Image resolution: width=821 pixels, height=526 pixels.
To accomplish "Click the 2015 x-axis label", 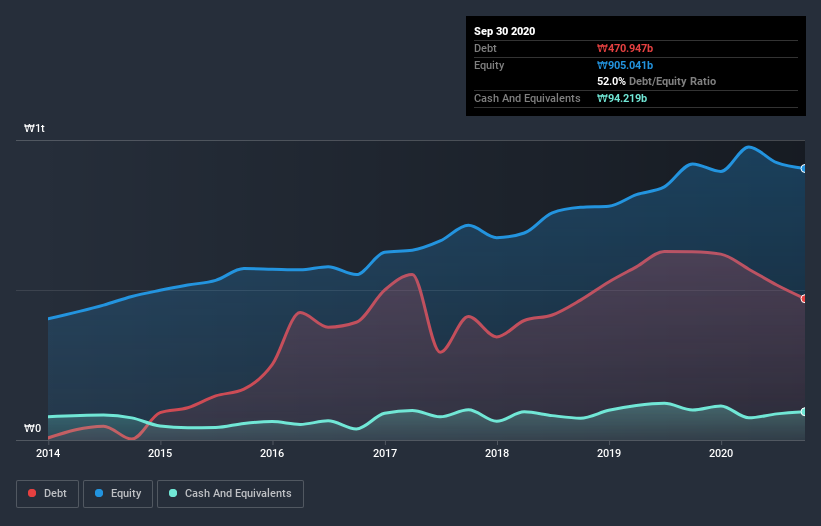I will pyautogui.click(x=160, y=453).
